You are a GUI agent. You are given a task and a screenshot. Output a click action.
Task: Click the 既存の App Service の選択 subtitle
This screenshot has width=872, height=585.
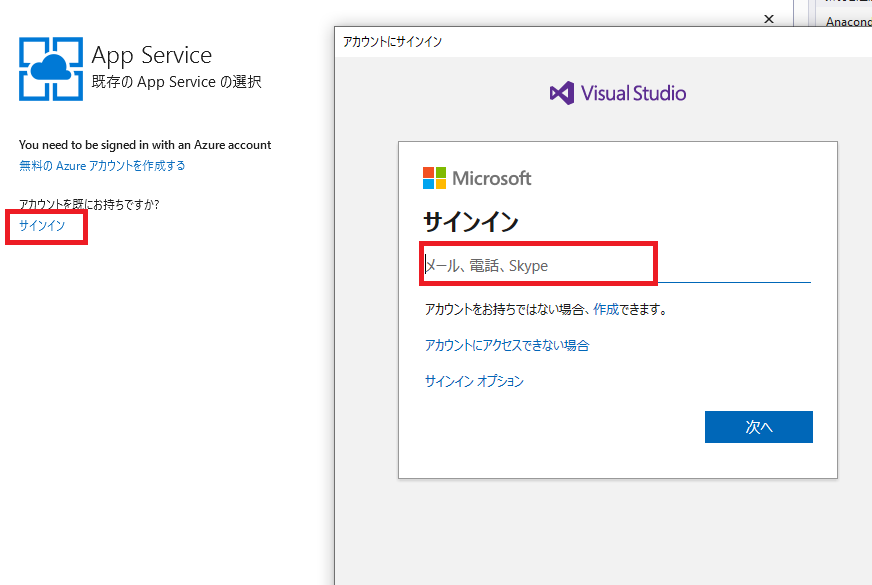click(176, 82)
